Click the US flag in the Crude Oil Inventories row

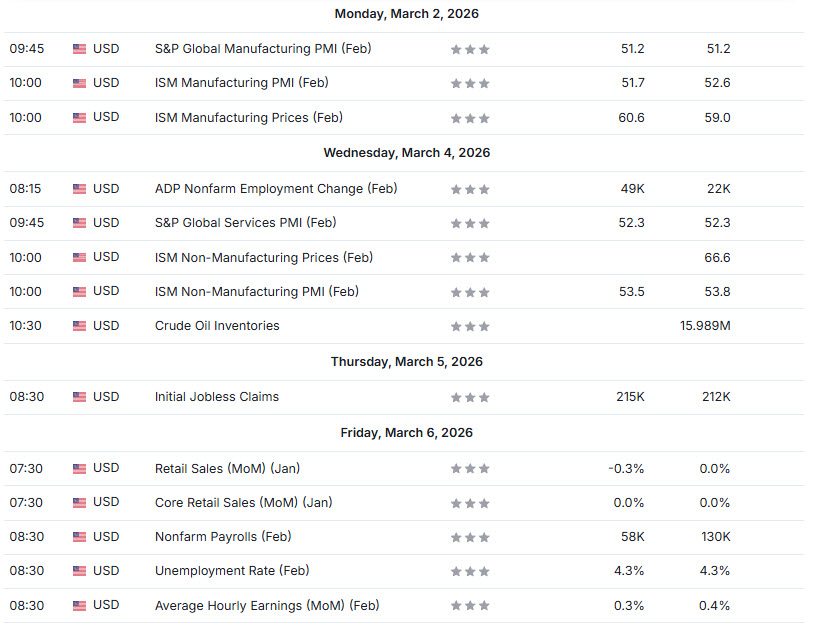(x=79, y=326)
